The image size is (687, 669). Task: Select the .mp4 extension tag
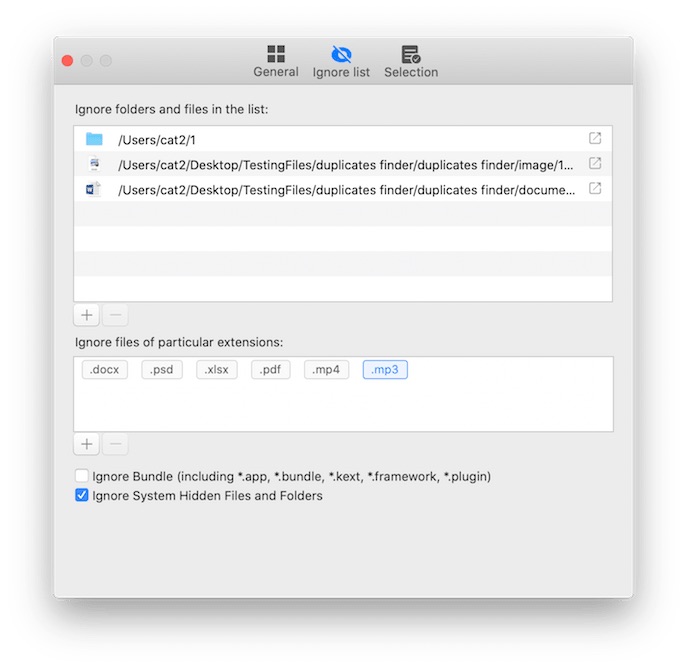click(326, 369)
